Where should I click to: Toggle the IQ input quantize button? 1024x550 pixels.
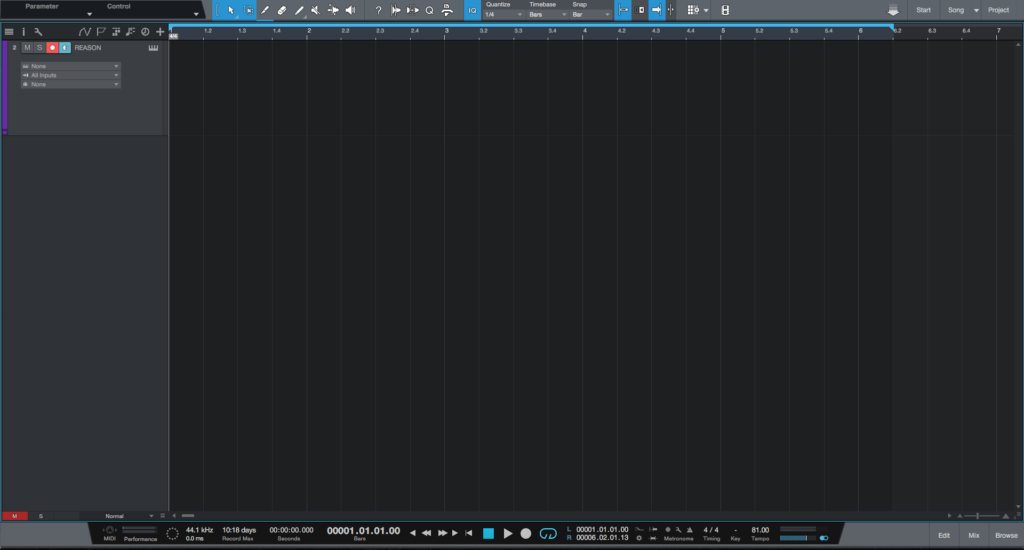(x=472, y=10)
